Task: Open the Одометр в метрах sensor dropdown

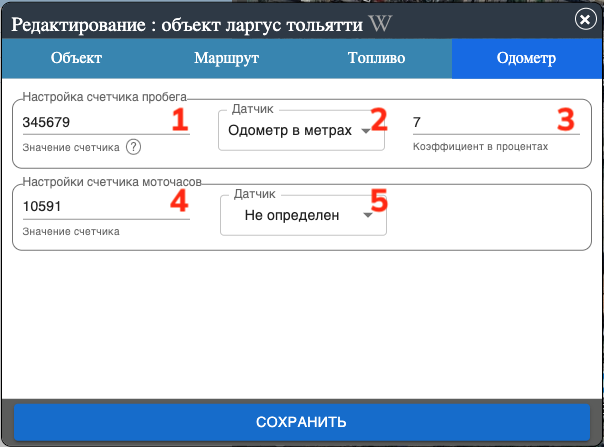Action: click(x=290, y=129)
